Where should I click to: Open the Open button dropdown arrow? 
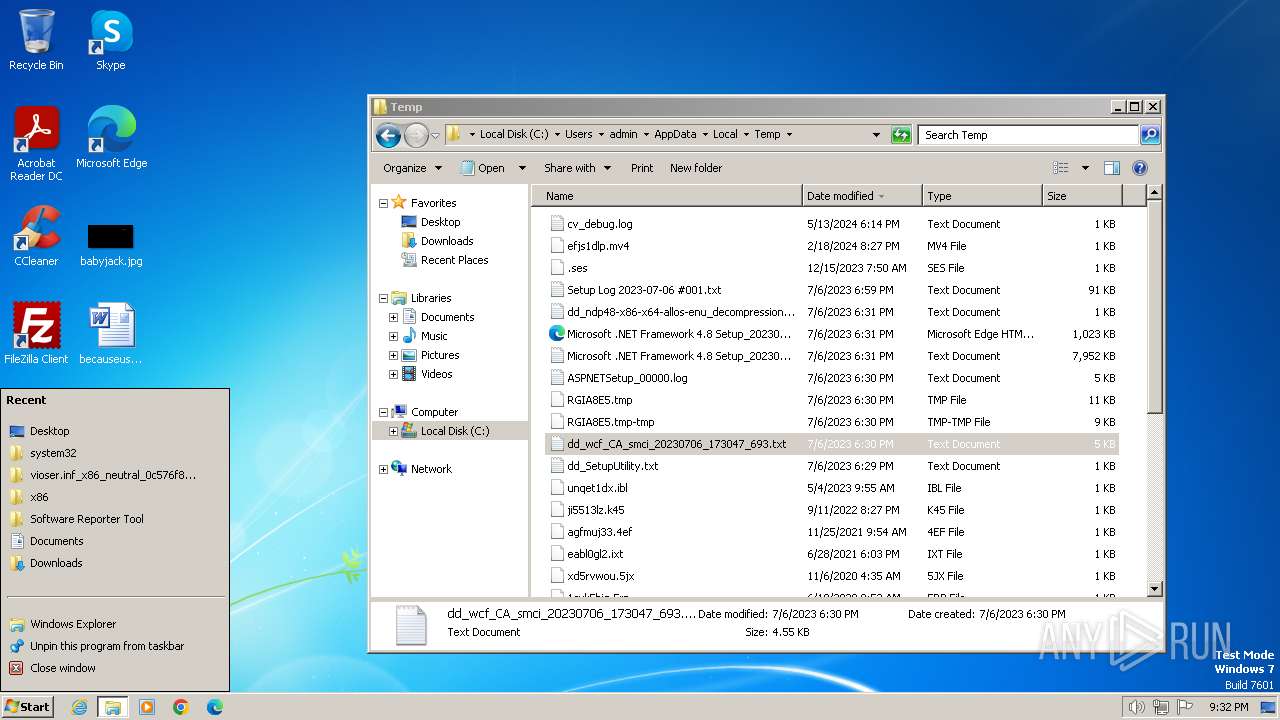coord(521,168)
